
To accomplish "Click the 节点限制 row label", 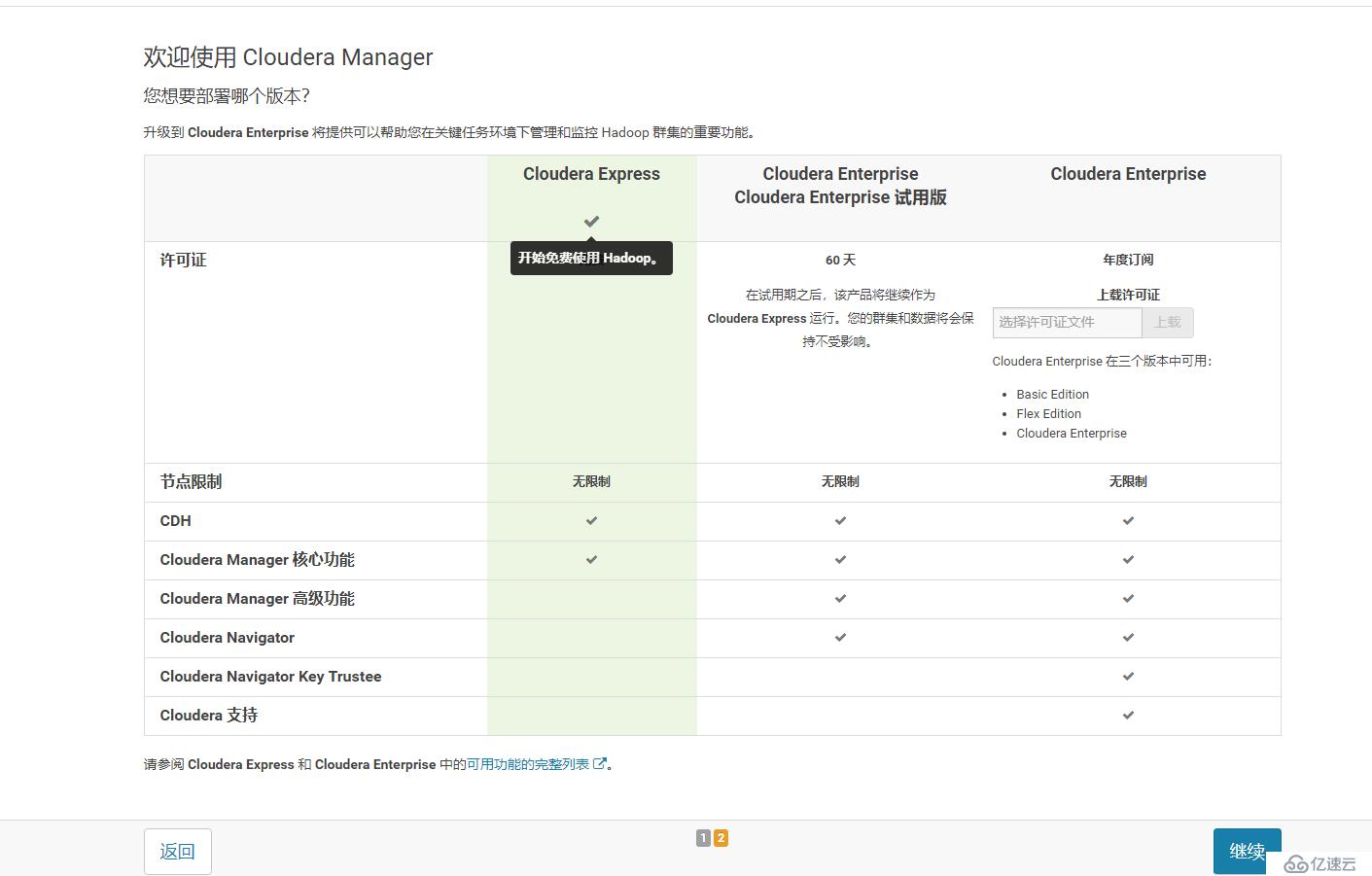I will coord(191,481).
